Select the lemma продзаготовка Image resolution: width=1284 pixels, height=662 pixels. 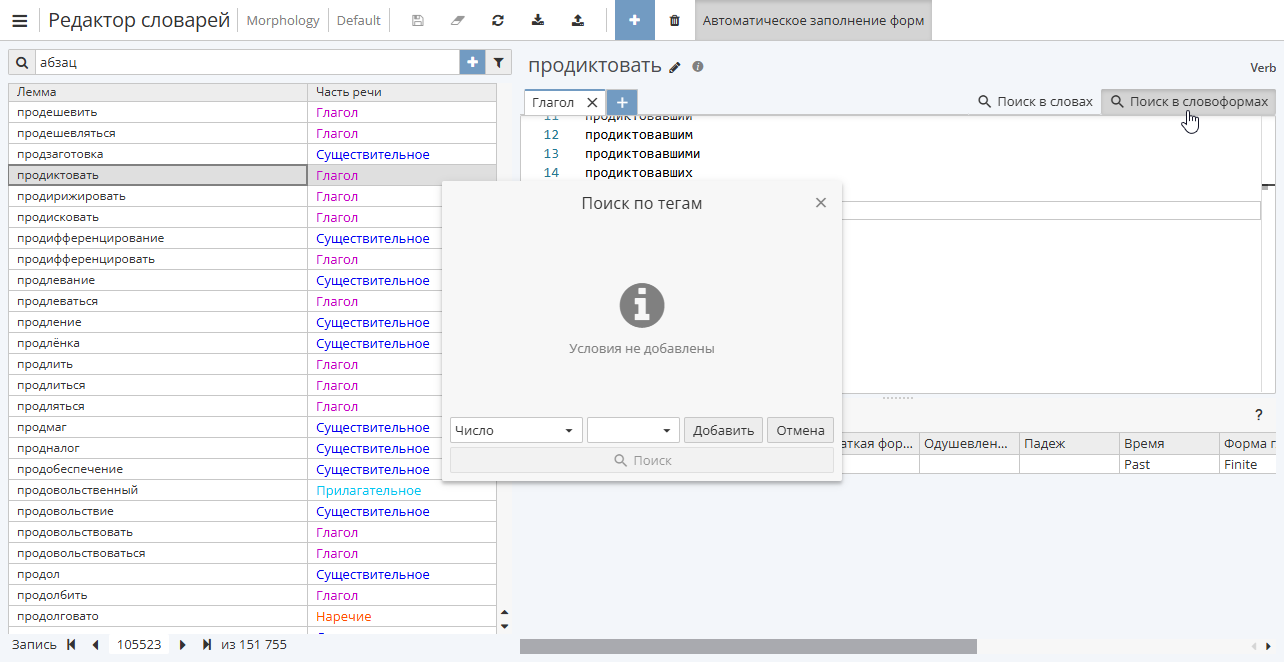tap(157, 154)
